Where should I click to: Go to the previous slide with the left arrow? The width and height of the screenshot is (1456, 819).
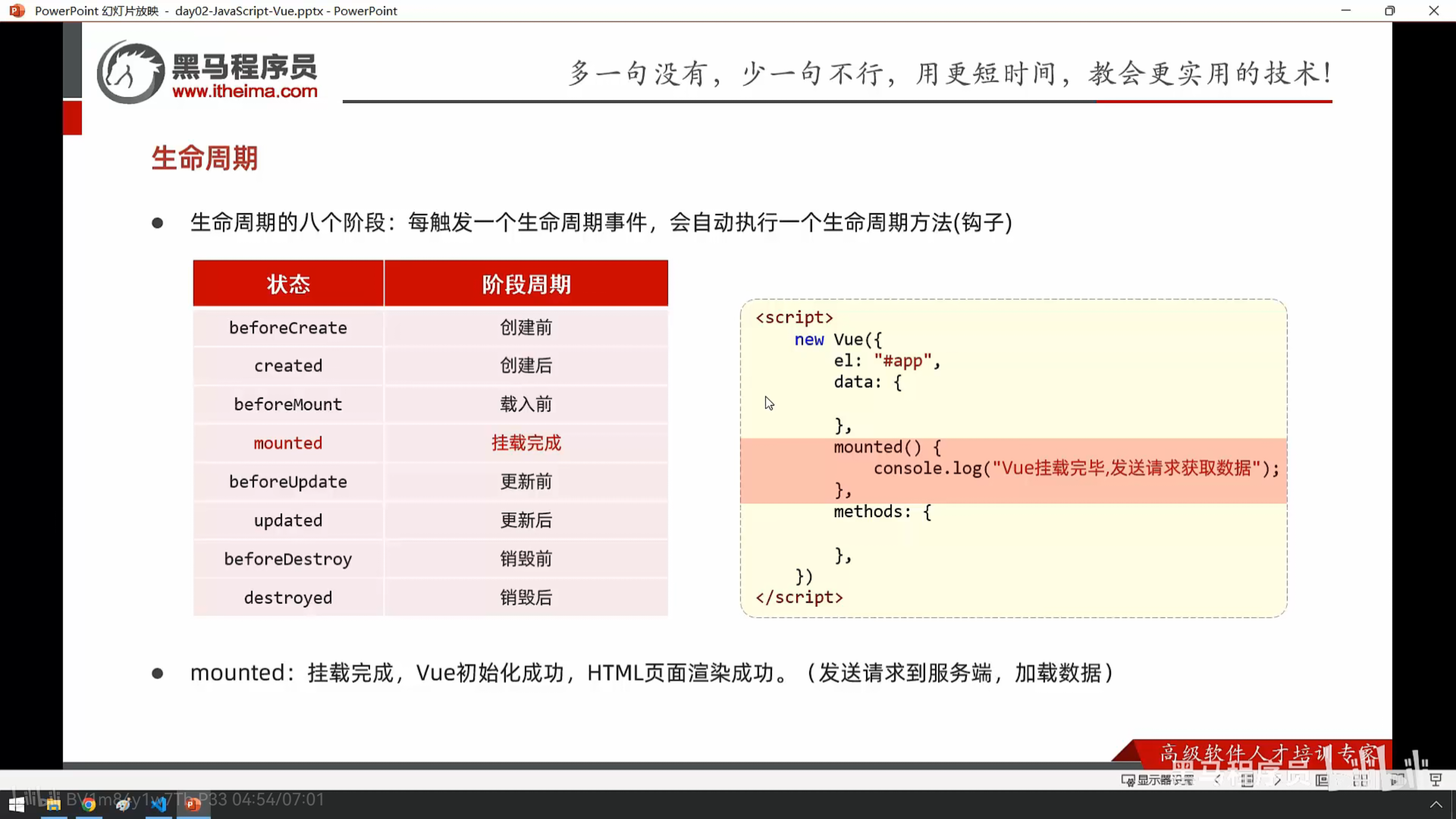[x=1217, y=780]
